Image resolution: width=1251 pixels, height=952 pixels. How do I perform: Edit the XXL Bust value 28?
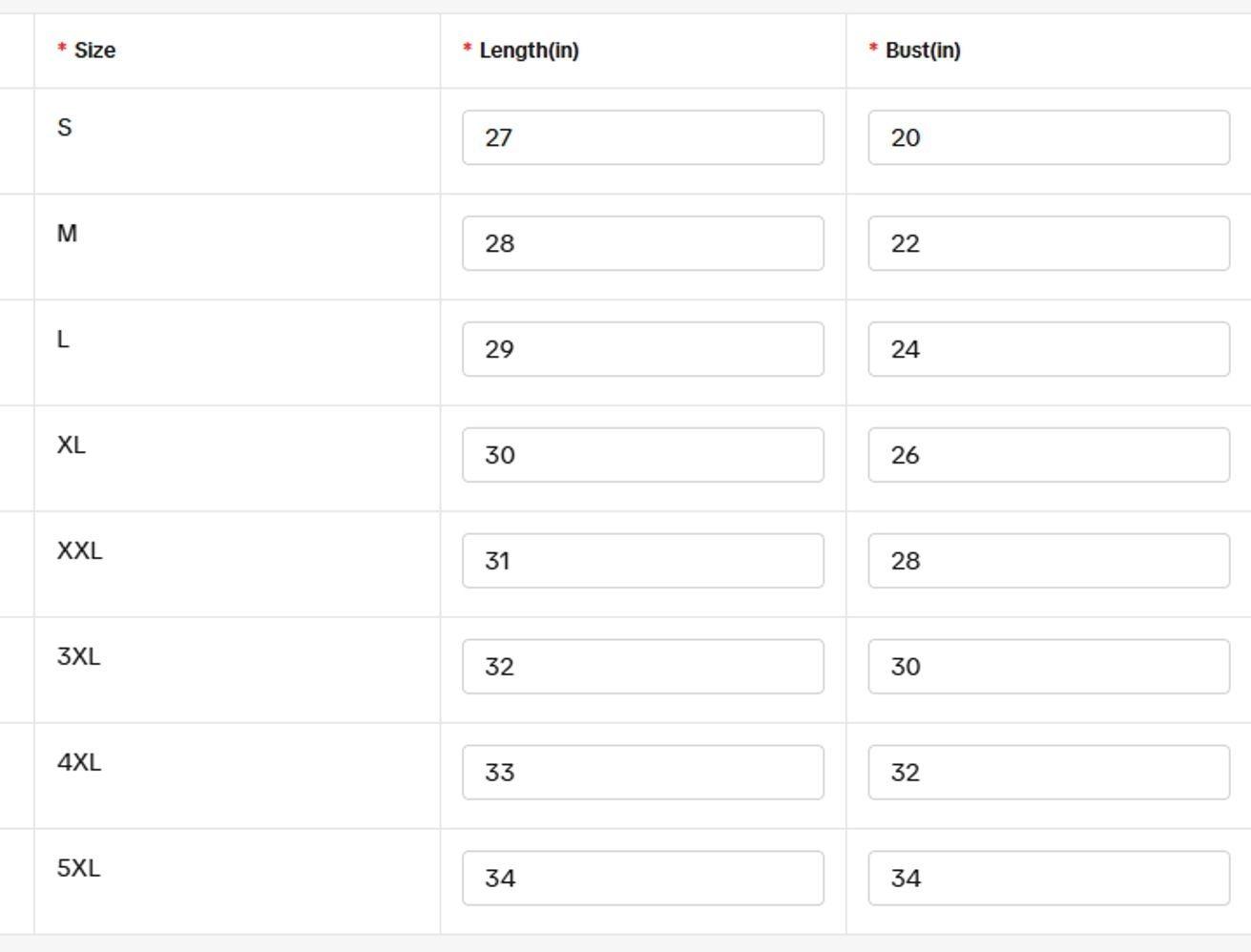click(x=1048, y=561)
